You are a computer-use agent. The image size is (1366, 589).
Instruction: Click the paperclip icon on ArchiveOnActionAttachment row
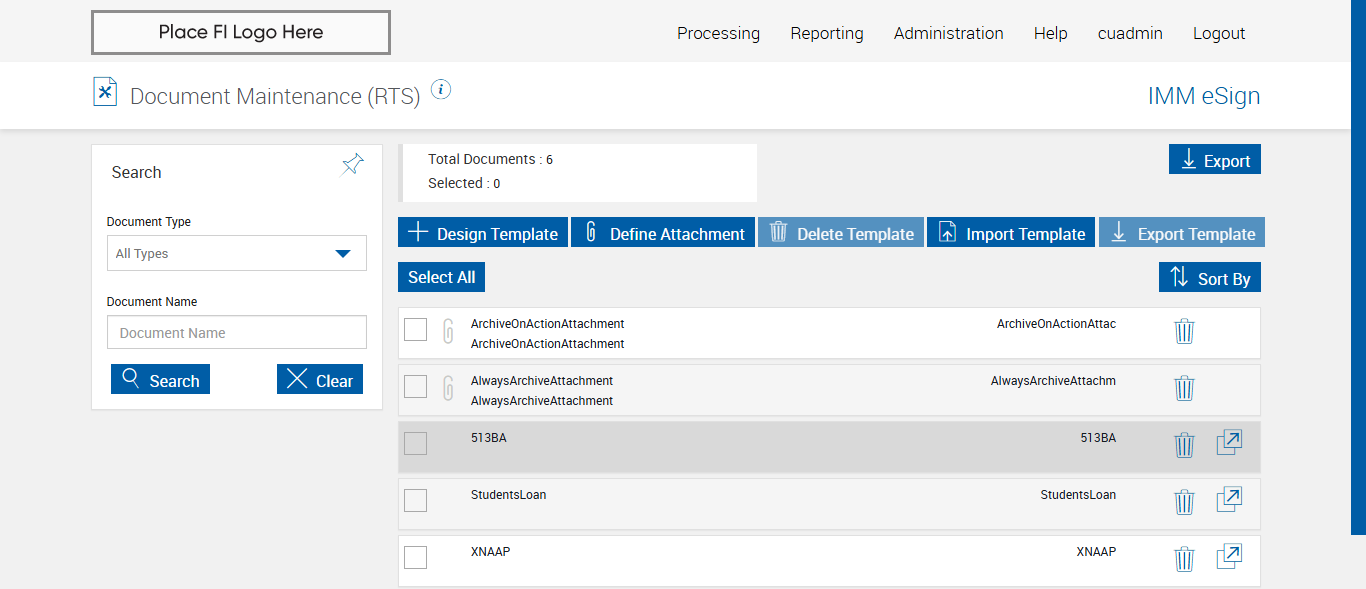click(449, 330)
